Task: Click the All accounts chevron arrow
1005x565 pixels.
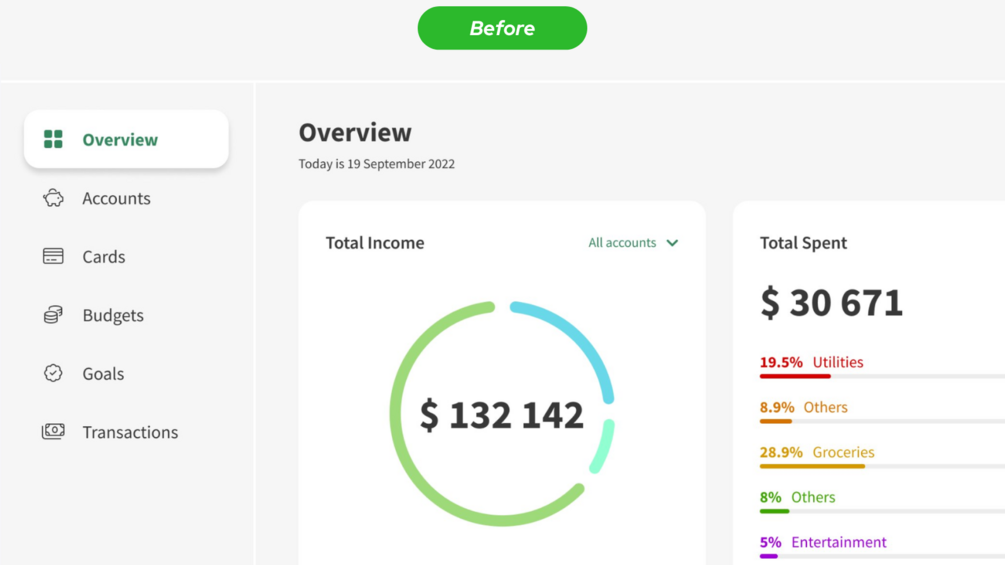Action: [672, 243]
